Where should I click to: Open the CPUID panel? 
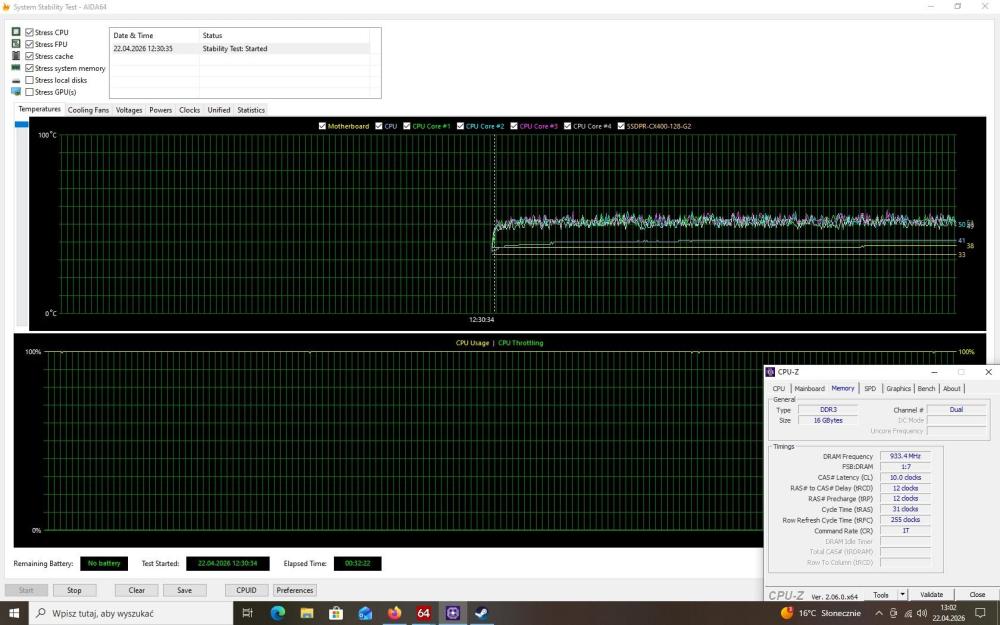tap(246, 590)
